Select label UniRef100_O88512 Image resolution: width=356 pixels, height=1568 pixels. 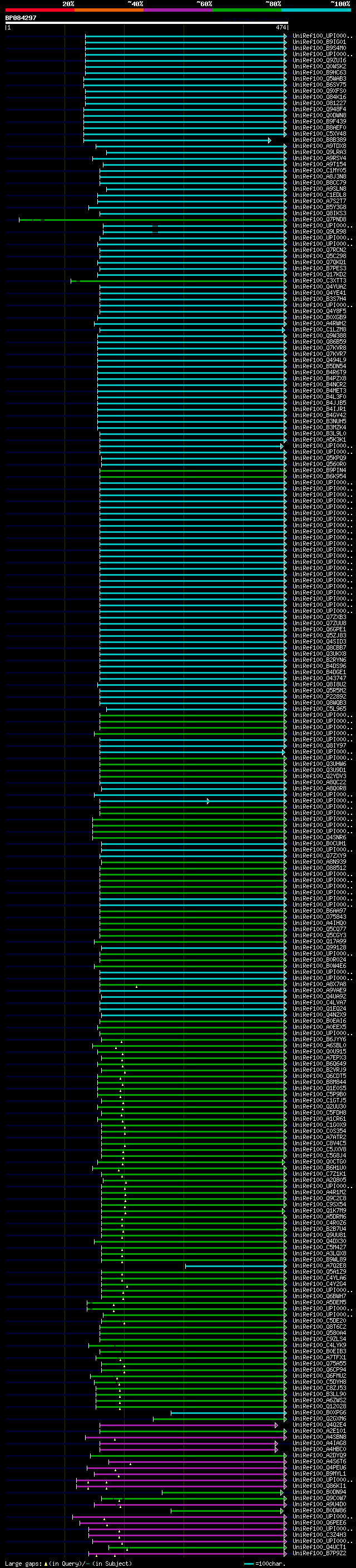(319, 868)
